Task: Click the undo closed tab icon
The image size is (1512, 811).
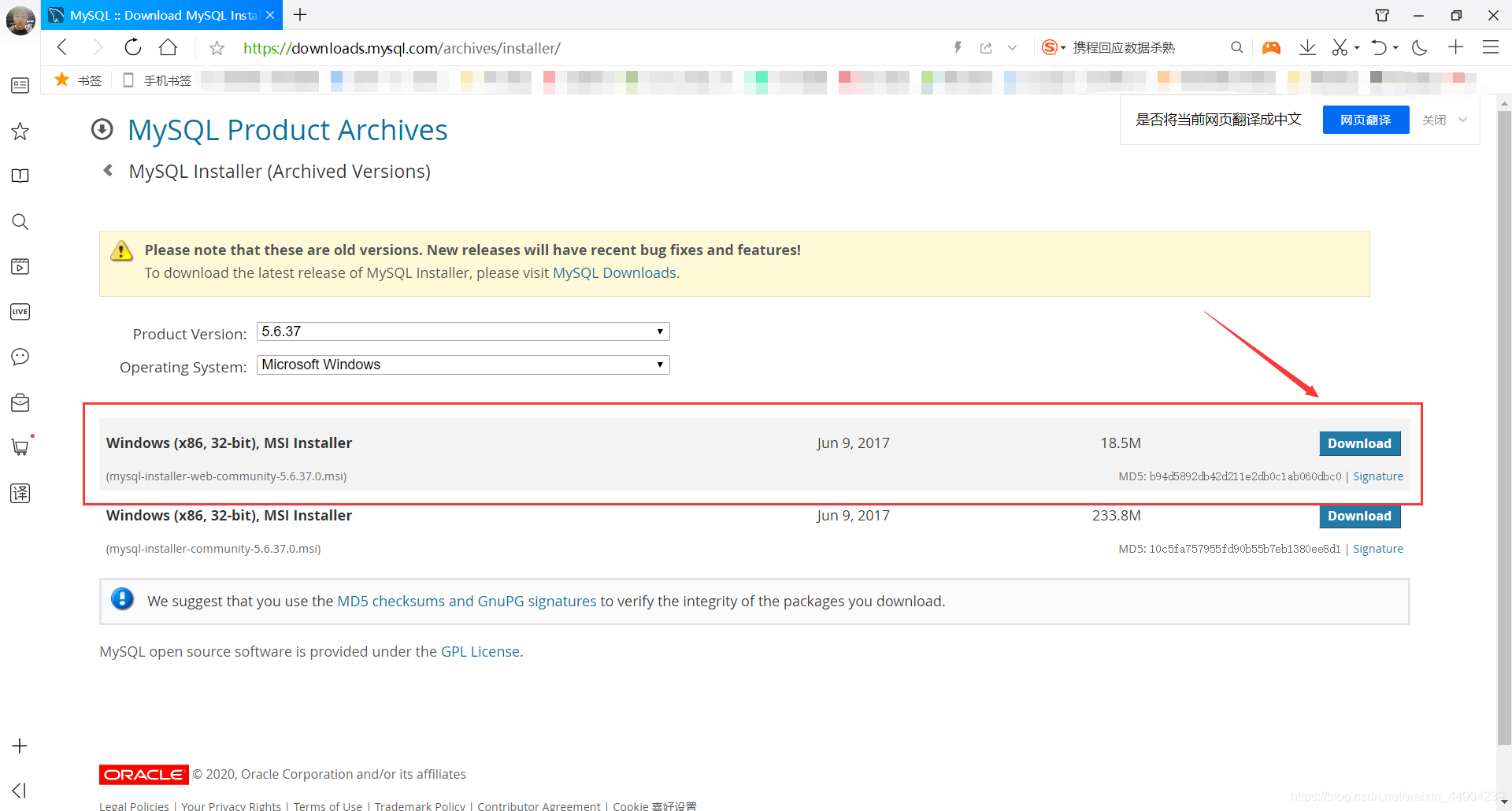Action: [1378, 47]
